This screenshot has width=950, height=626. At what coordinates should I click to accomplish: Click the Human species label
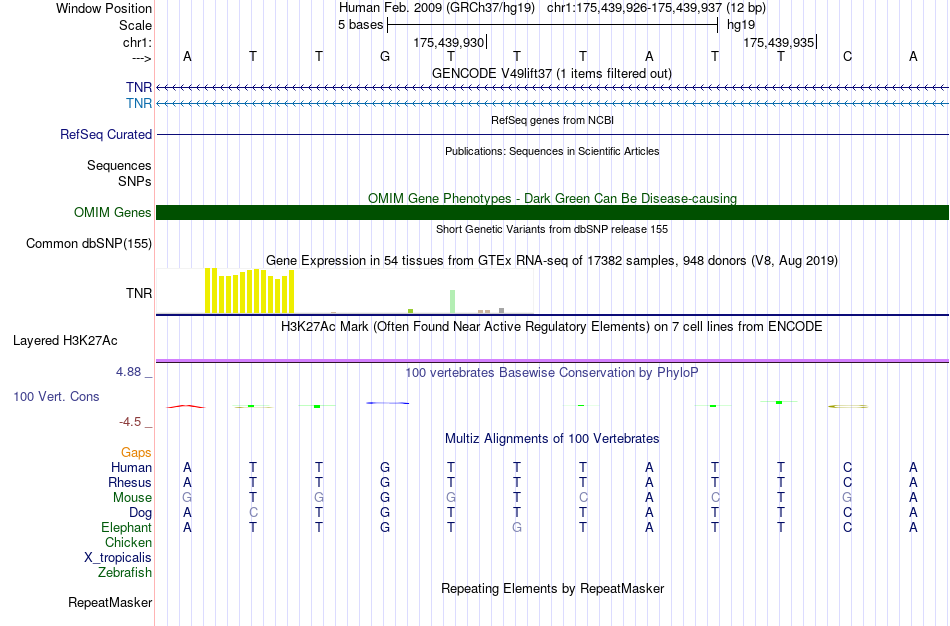tap(131, 467)
